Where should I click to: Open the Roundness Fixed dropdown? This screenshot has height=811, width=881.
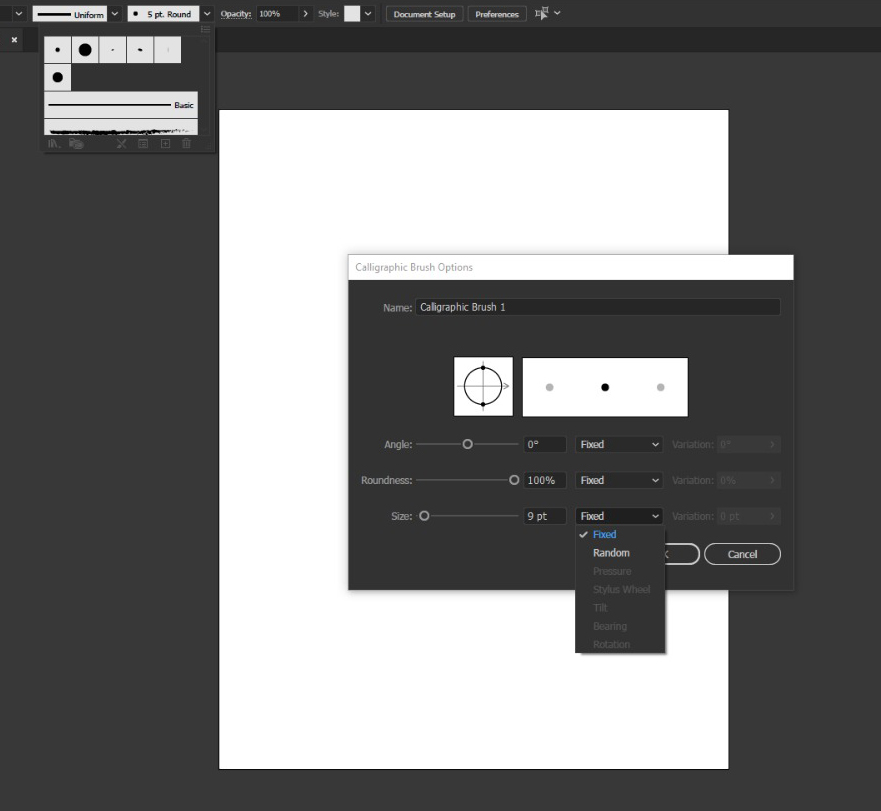point(619,480)
